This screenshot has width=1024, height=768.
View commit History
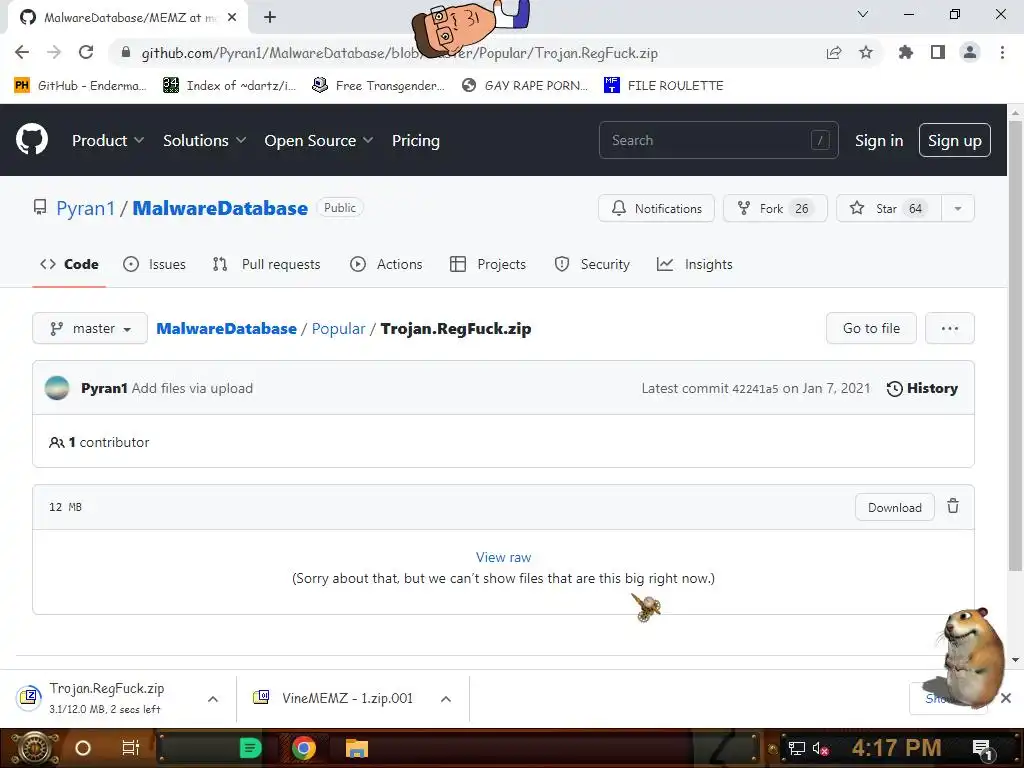point(922,389)
